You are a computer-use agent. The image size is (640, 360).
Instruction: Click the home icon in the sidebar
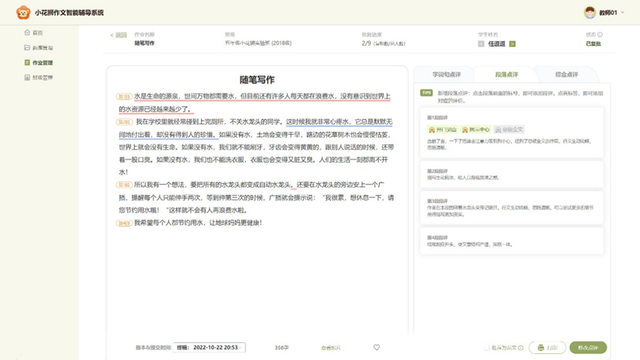(27, 33)
